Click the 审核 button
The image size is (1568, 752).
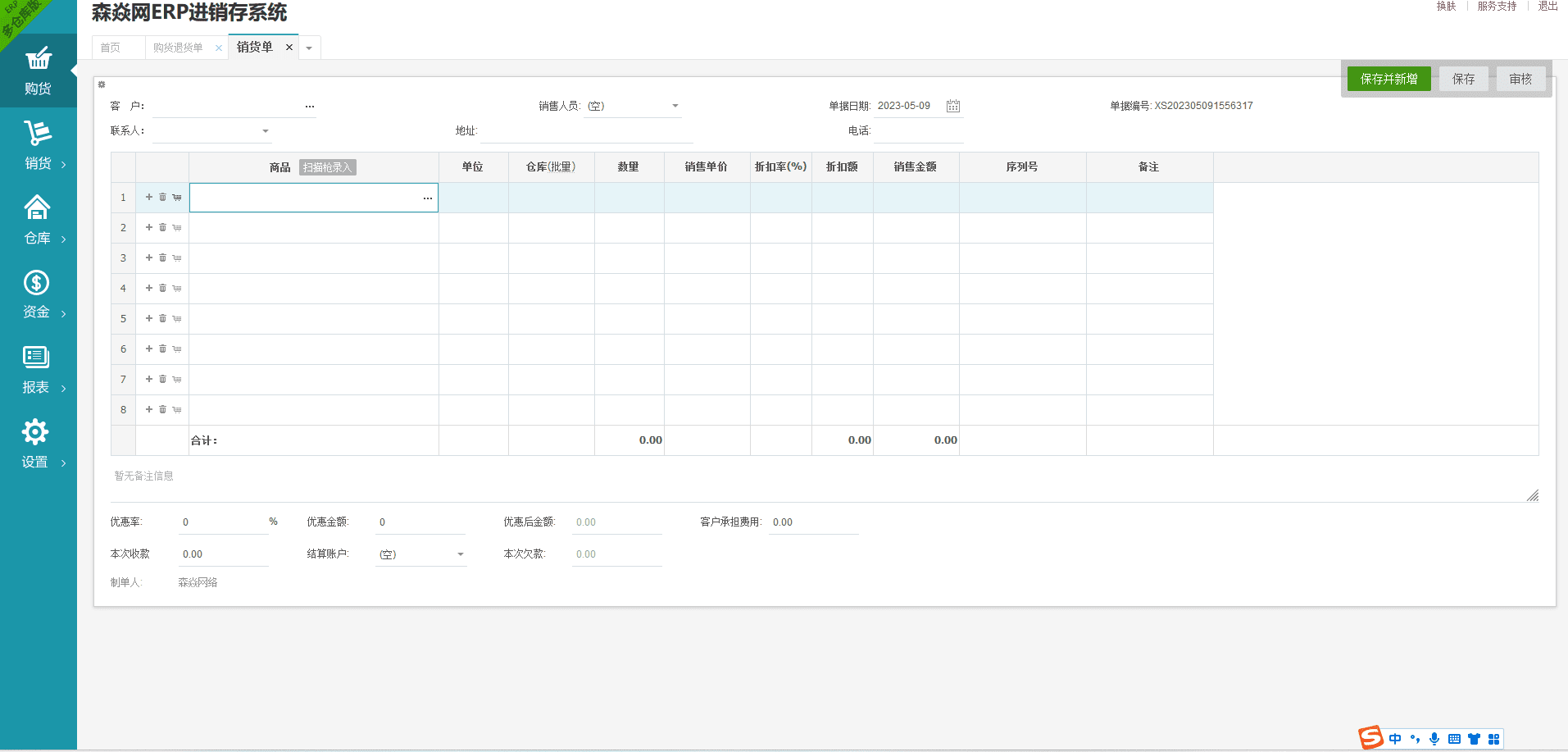point(1521,79)
